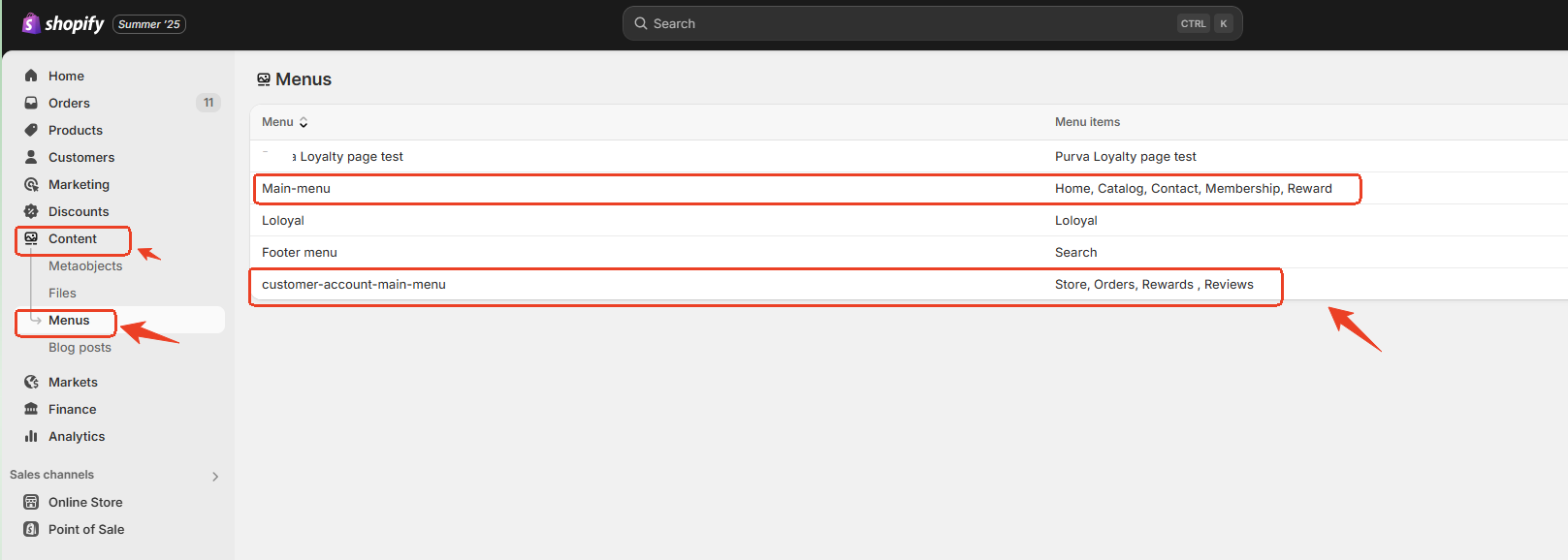
Task: Click the search magnifier icon
Action: (641, 23)
